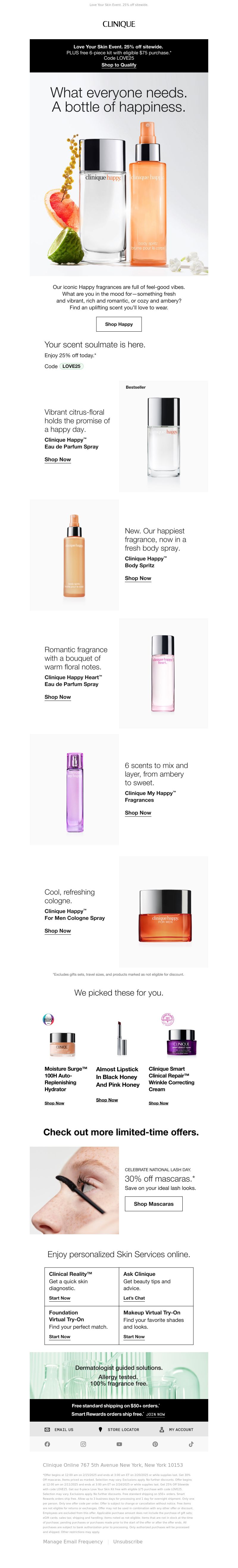Click the My Account person icon

point(162,1429)
